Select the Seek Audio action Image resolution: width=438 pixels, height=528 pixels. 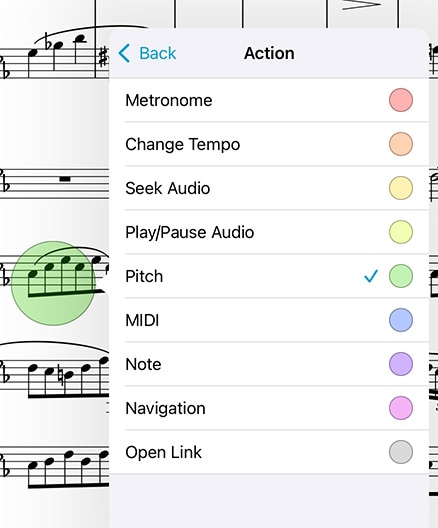[269, 188]
